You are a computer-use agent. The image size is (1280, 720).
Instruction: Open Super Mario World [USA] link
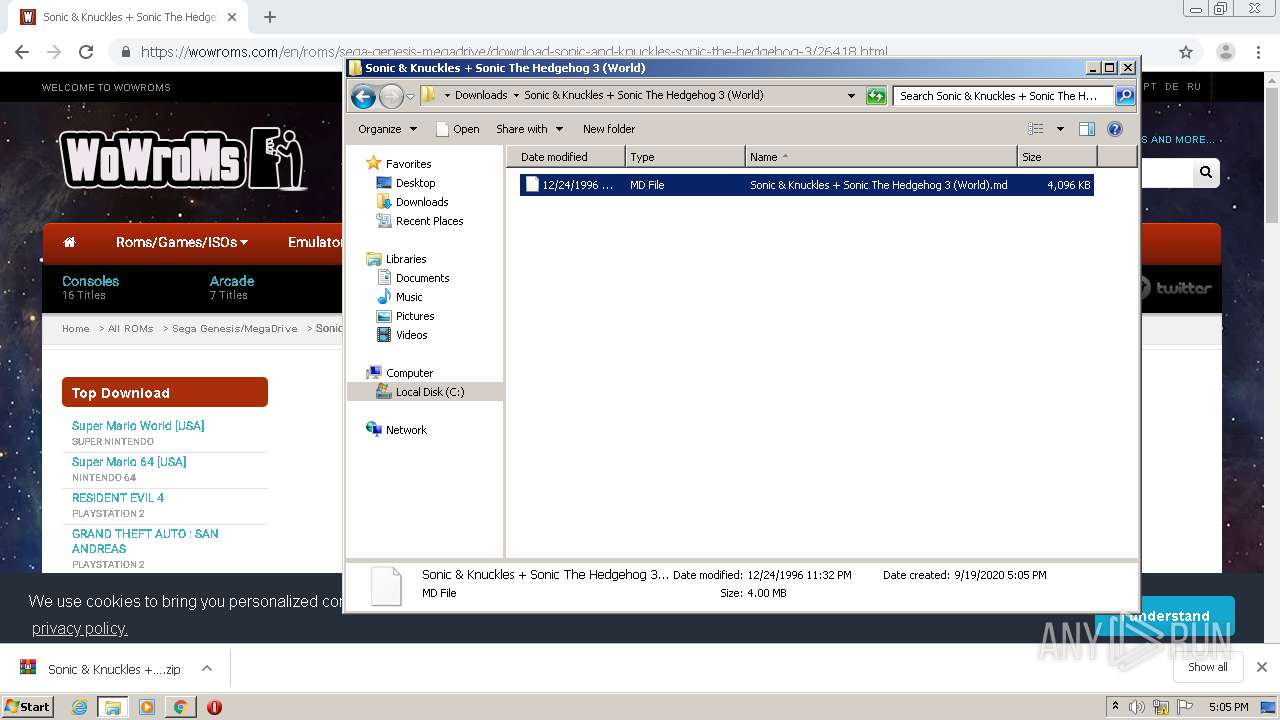coord(138,426)
